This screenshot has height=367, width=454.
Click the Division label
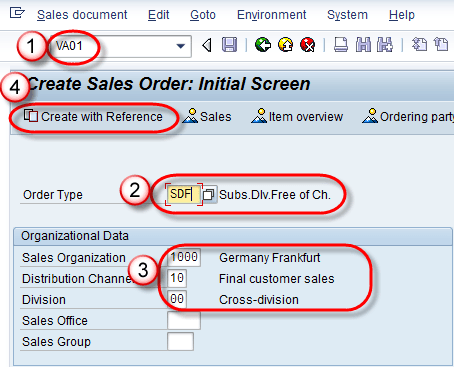[x=44, y=300]
